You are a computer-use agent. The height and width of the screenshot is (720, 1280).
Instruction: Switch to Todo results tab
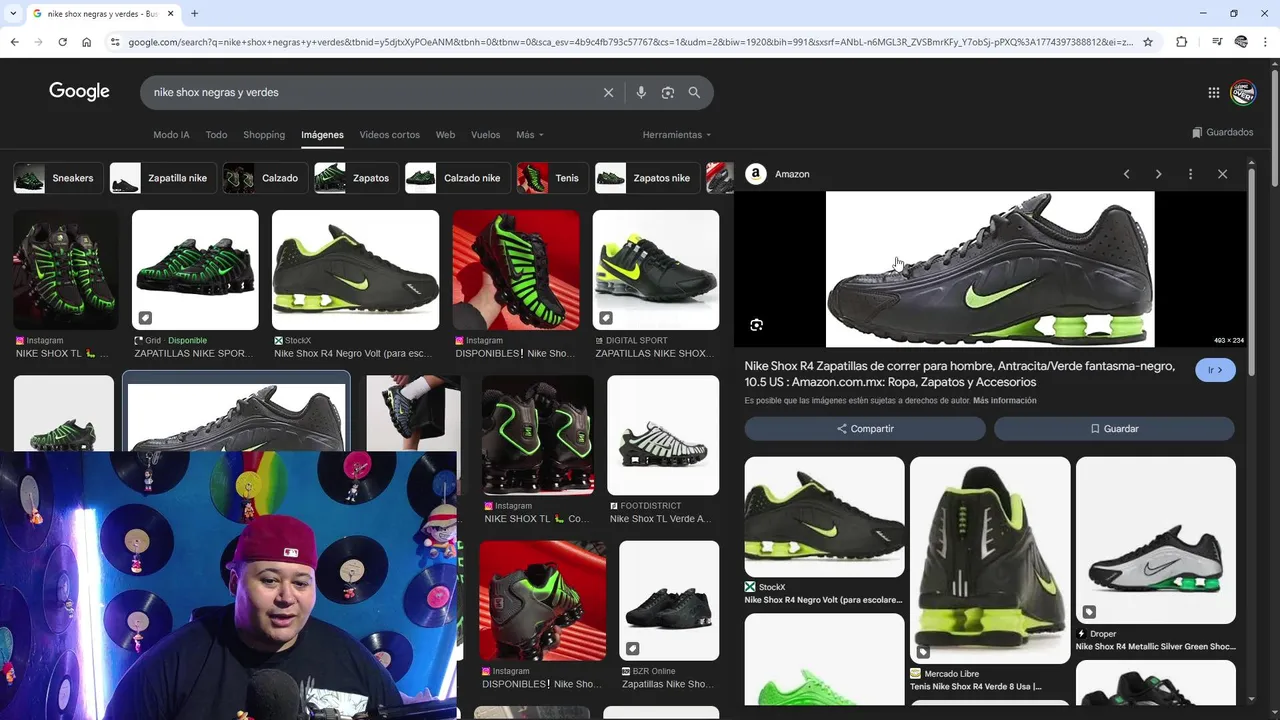tap(216, 134)
